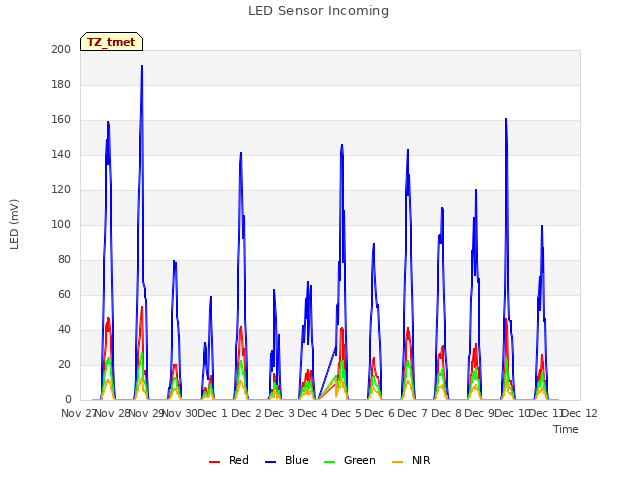Click the Dec 3 x-axis label
The width and height of the screenshot is (640, 480).
[x=280, y=413]
